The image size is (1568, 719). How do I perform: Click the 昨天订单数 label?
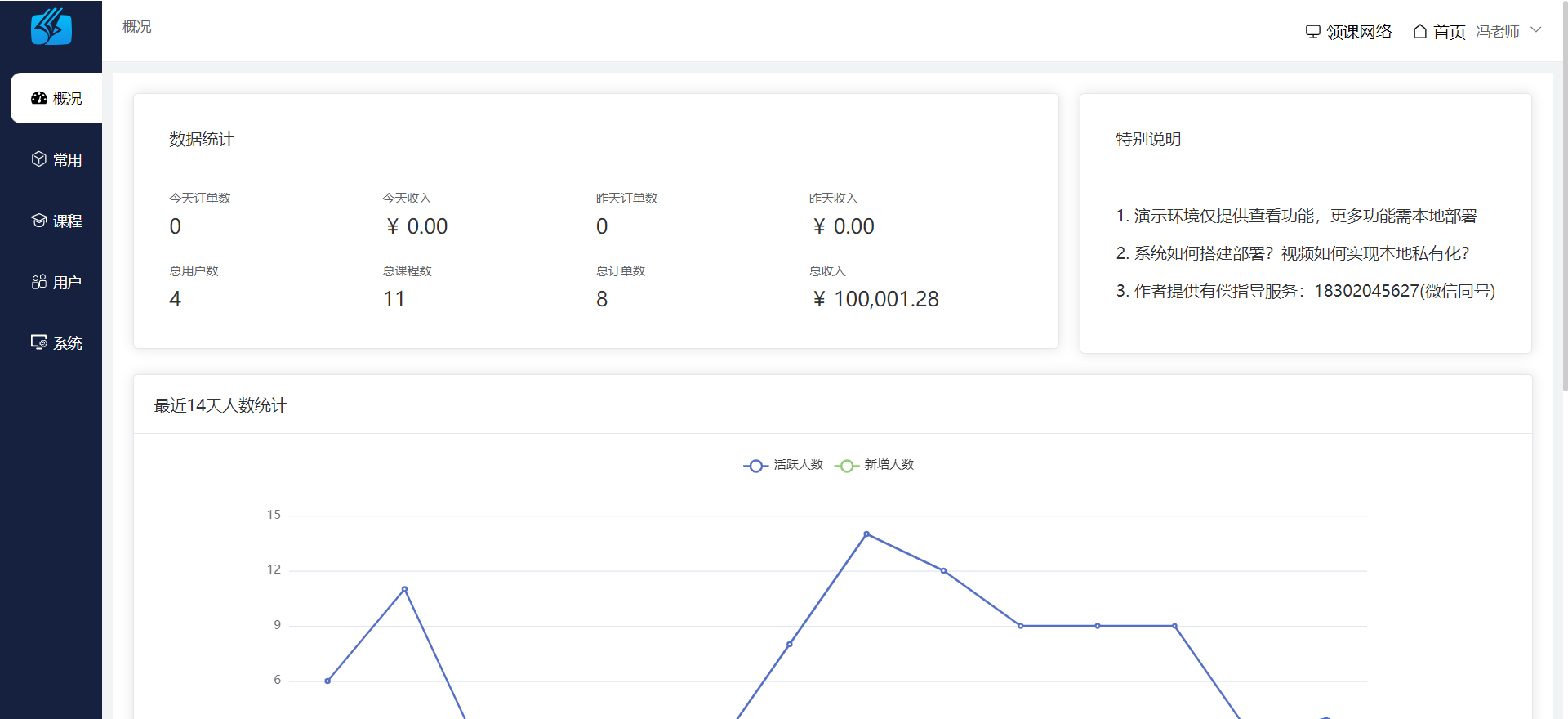pos(626,199)
